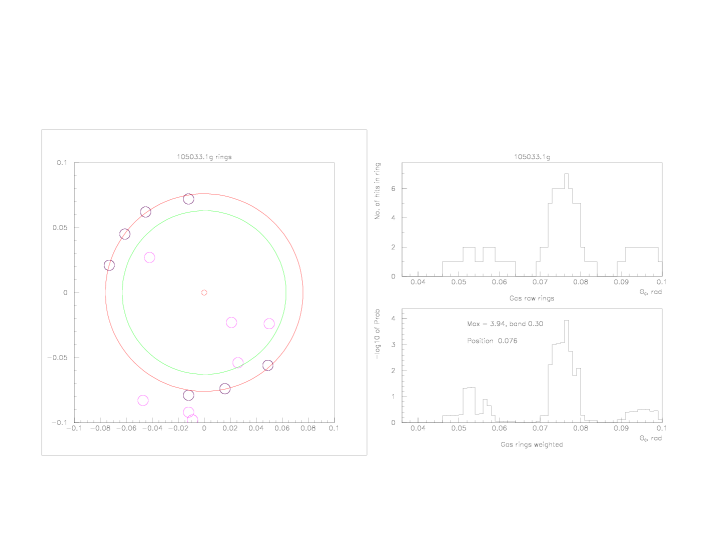Click the '0.08' x-axis tick label in rings plot

(x=308, y=428)
